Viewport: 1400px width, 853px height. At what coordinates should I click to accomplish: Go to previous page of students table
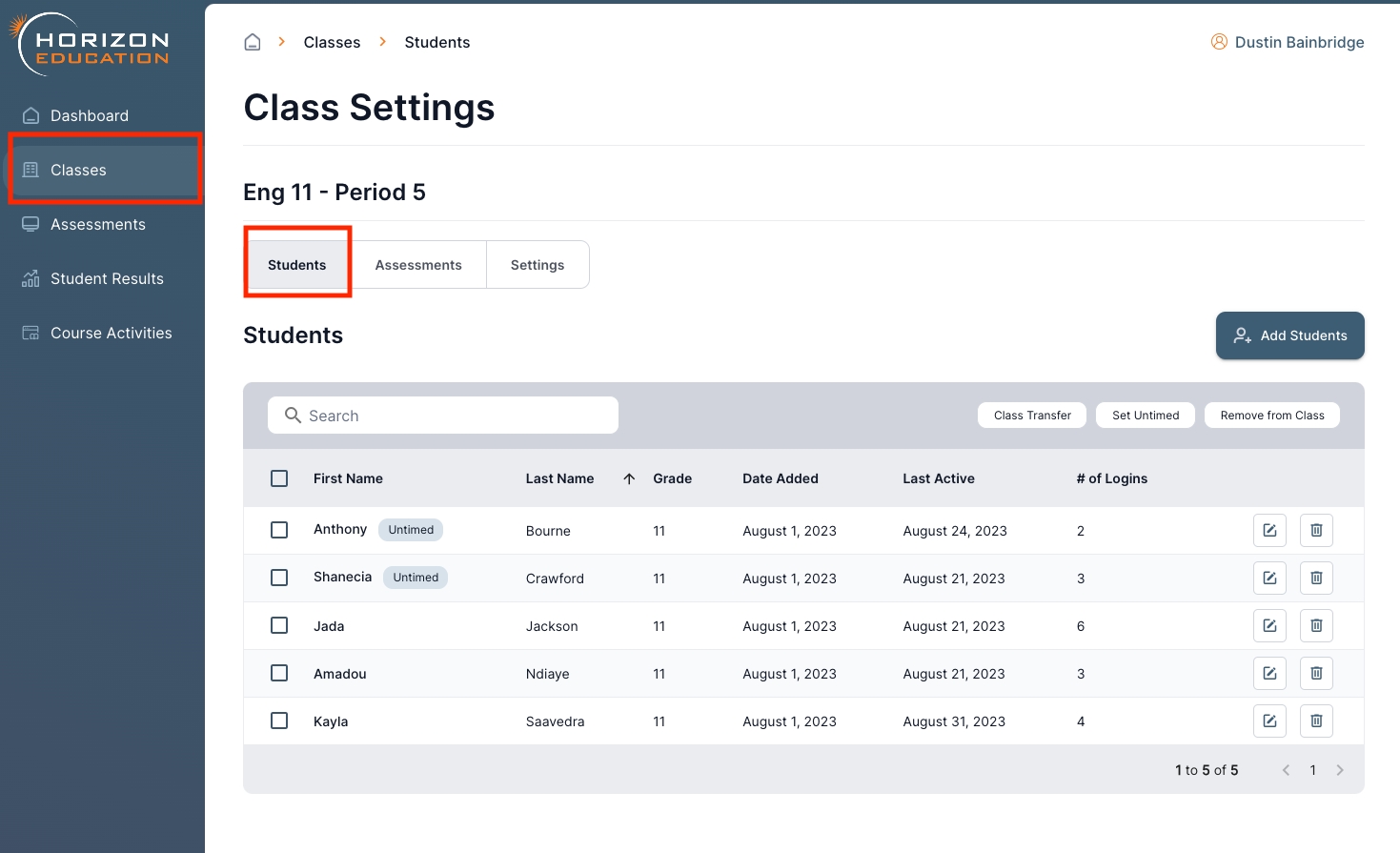point(1286,770)
